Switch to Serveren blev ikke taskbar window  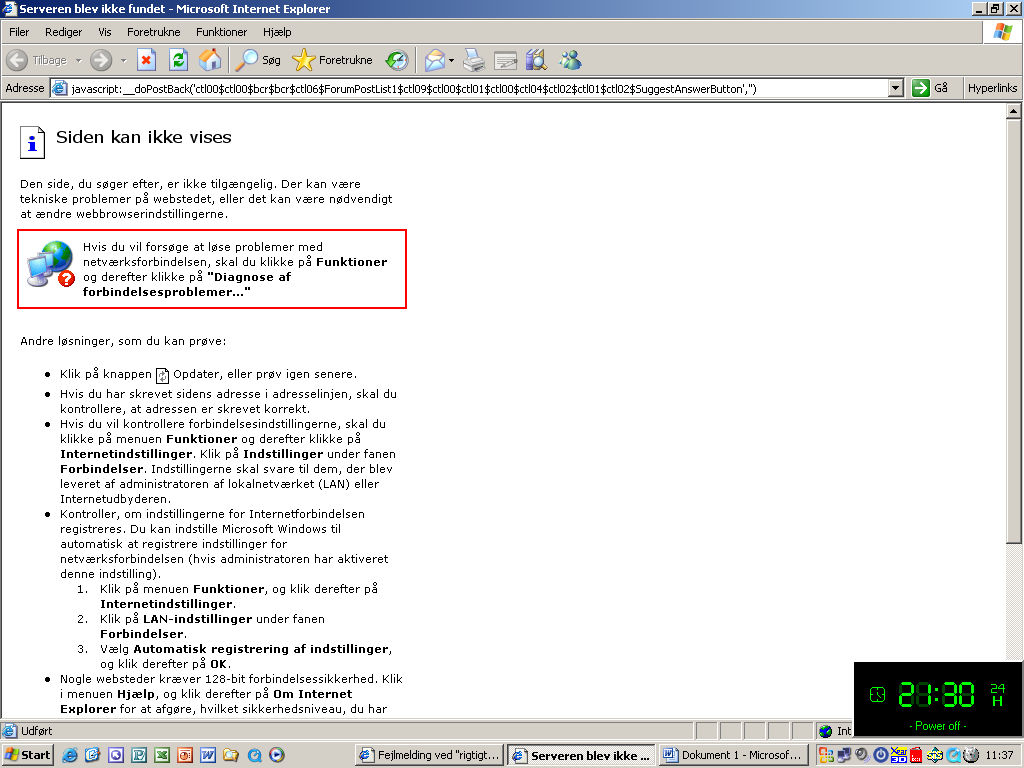[582, 755]
